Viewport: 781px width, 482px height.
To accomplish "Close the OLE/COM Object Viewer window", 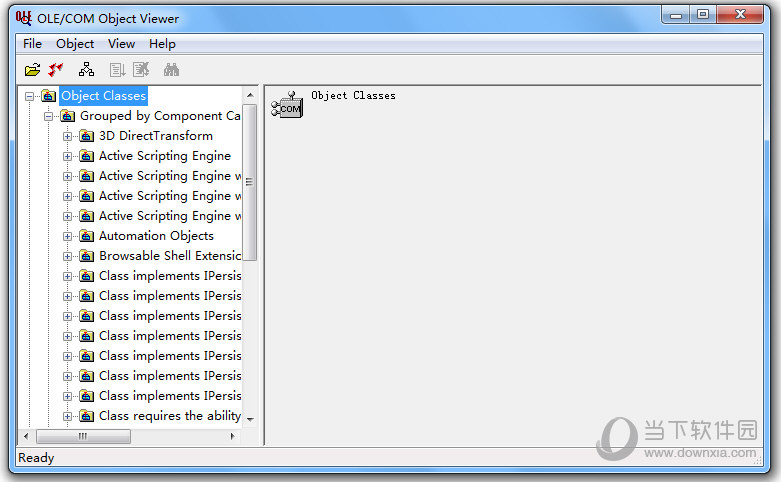I will pyautogui.click(x=740, y=15).
